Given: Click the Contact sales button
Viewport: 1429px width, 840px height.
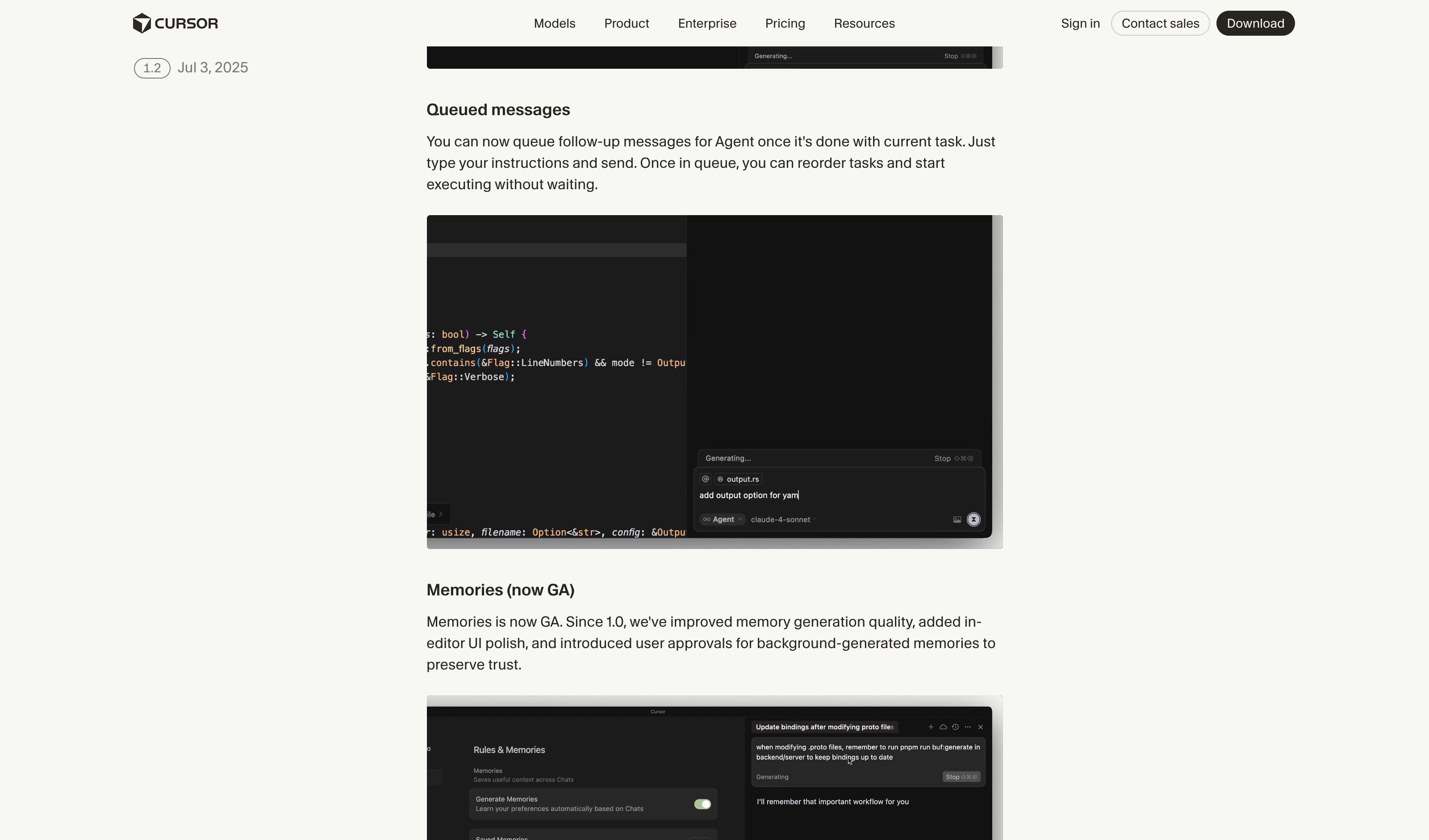Looking at the screenshot, I should (x=1160, y=23).
